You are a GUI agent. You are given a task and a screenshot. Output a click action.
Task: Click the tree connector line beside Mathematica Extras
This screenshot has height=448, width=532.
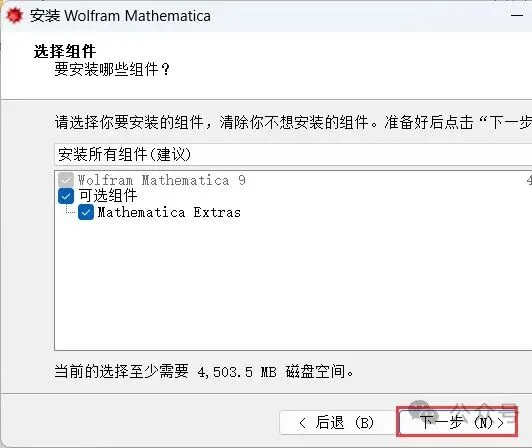(70, 210)
